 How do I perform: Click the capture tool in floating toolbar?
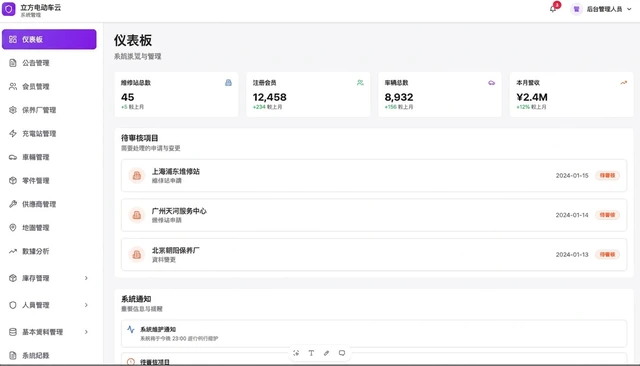point(296,353)
